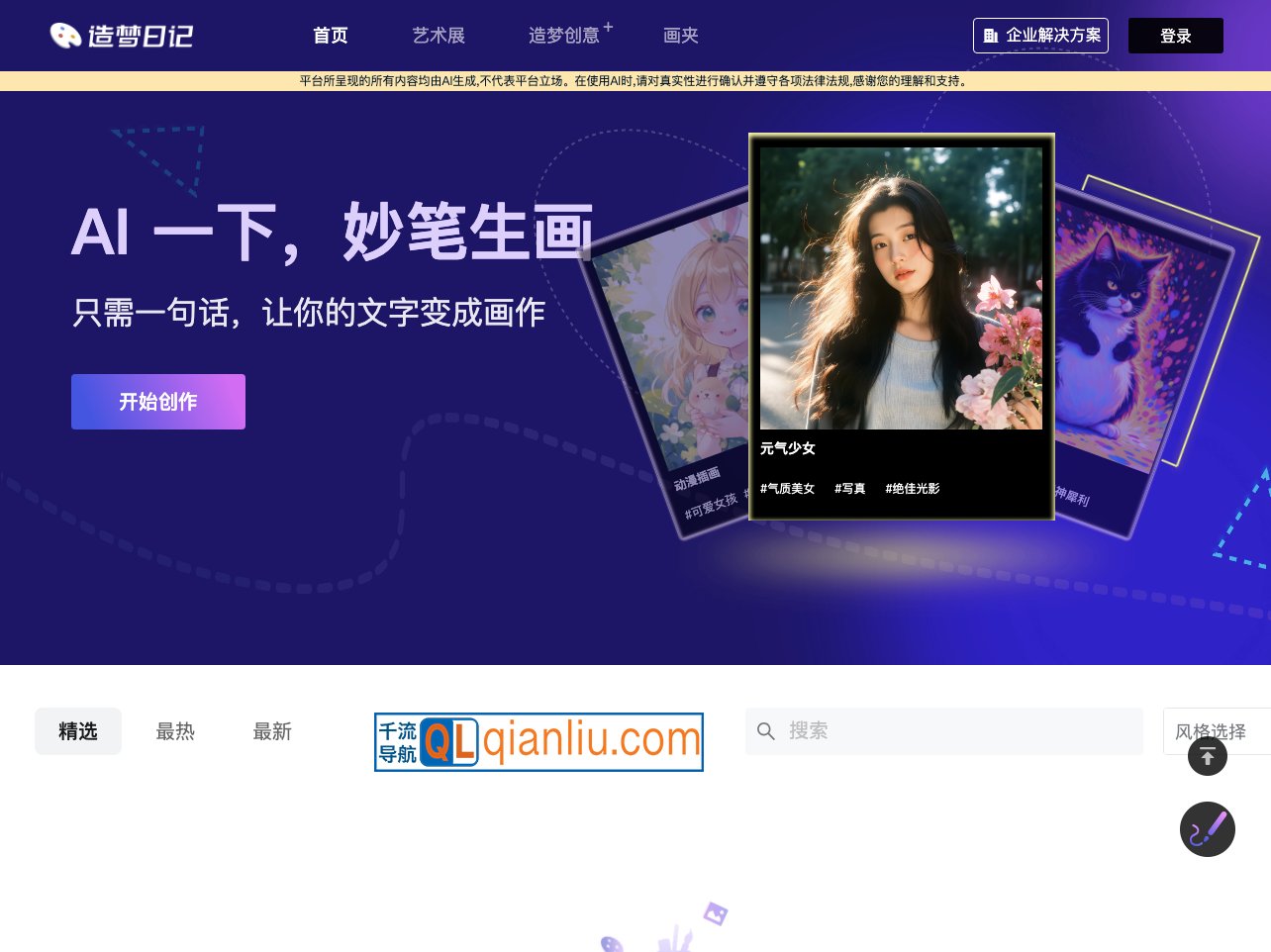Switch to the 最新 tab
Image resolution: width=1271 pixels, height=952 pixels.
tap(272, 731)
